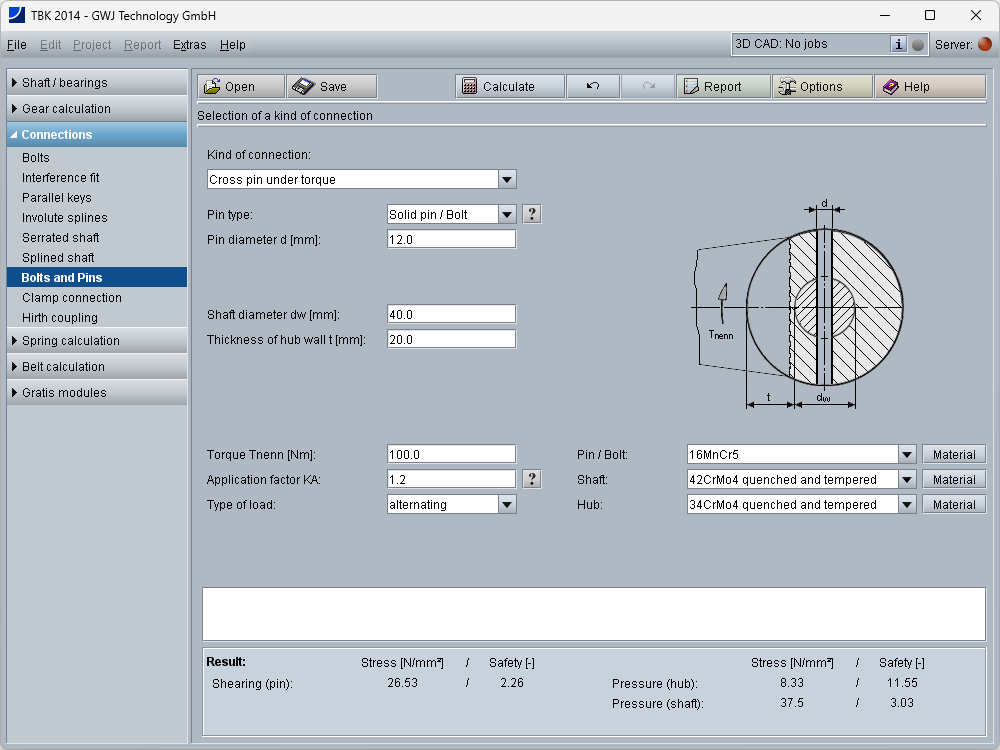Expand the Pin type dropdown
Screen dimensions: 1000x750
[x=507, y=214]
